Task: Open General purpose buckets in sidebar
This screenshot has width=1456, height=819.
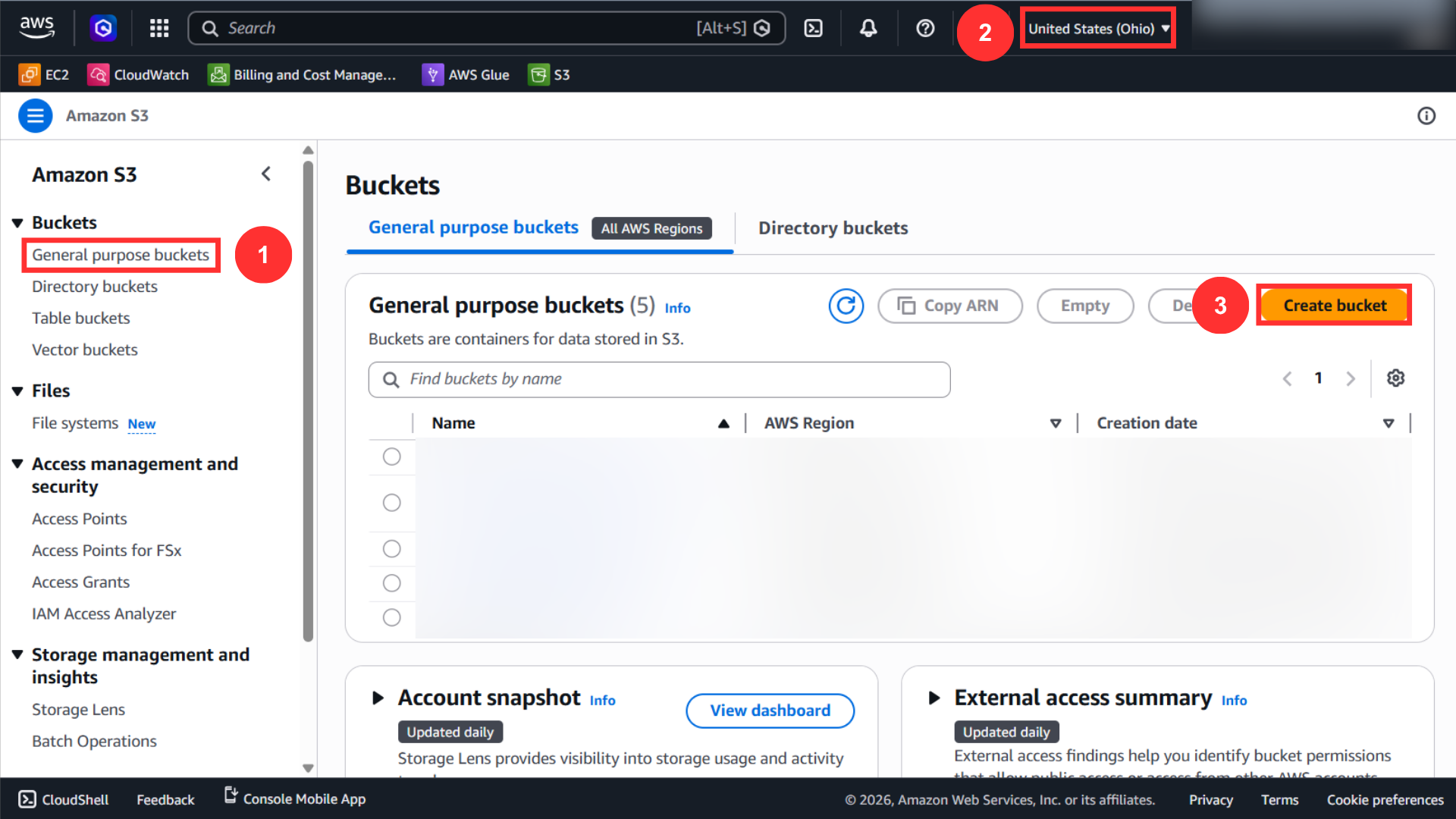Action: (121, 255)
